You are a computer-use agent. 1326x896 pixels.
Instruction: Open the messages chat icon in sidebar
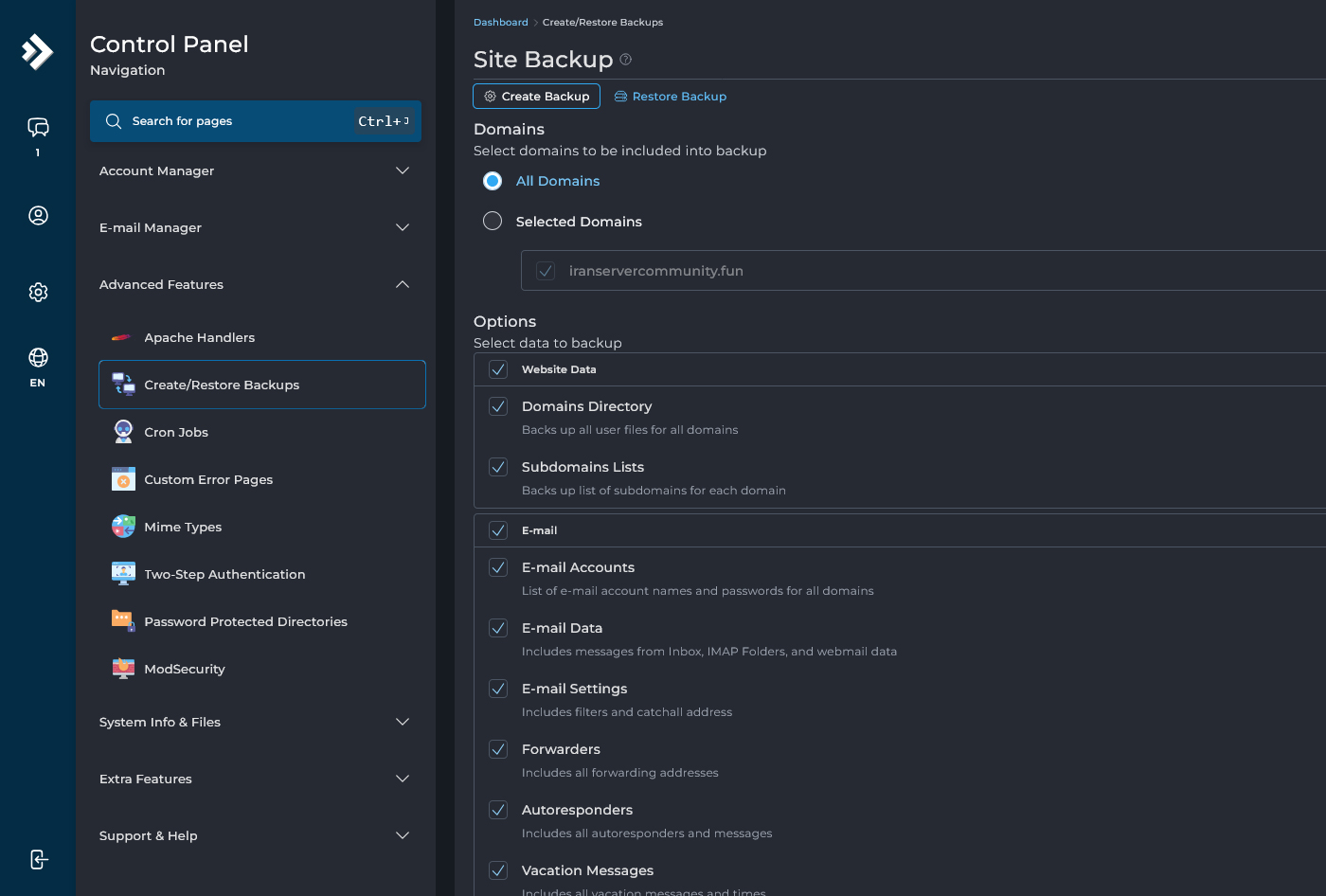(x=38, y=128)
